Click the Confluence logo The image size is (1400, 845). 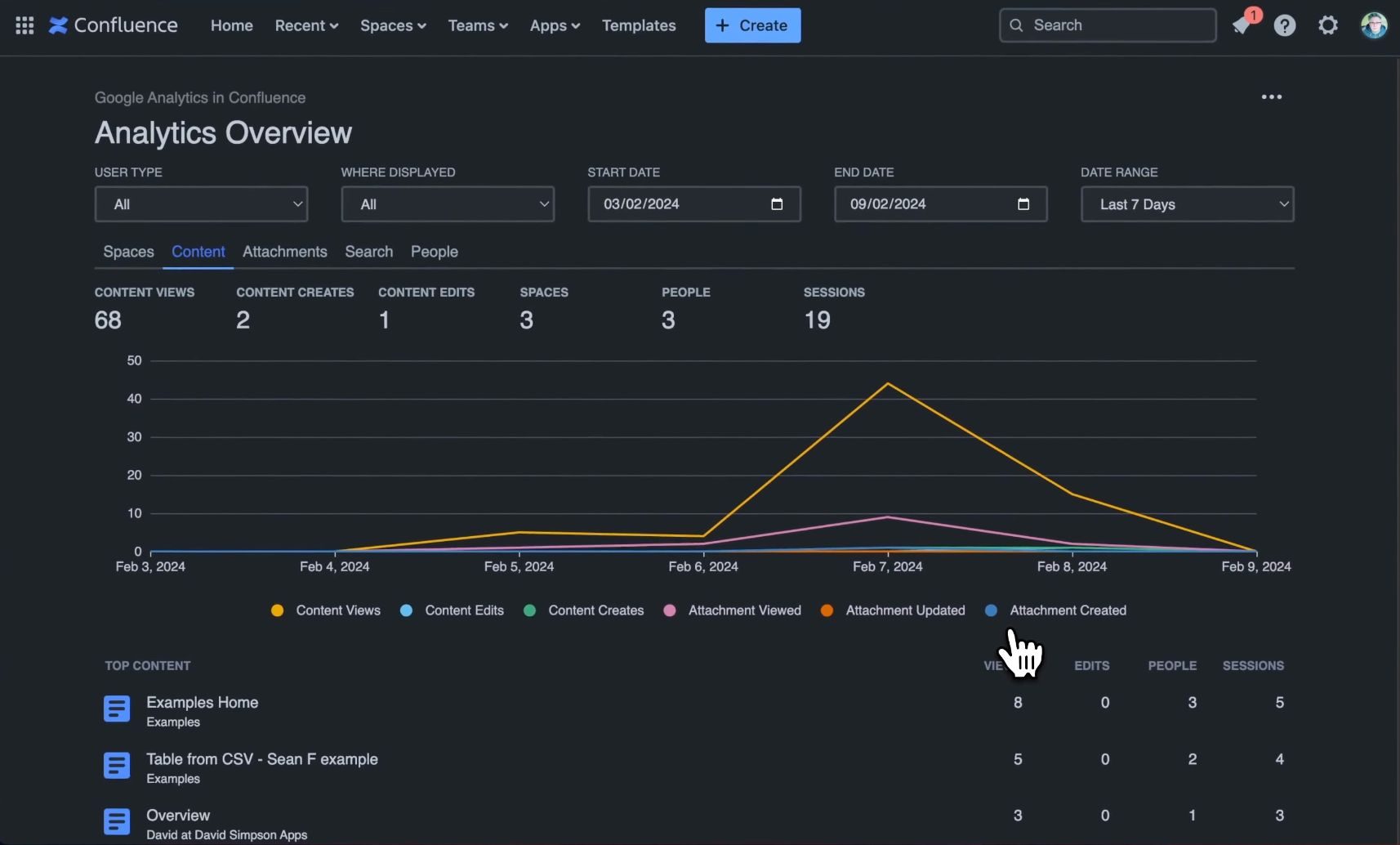click(x=113, y=25)
